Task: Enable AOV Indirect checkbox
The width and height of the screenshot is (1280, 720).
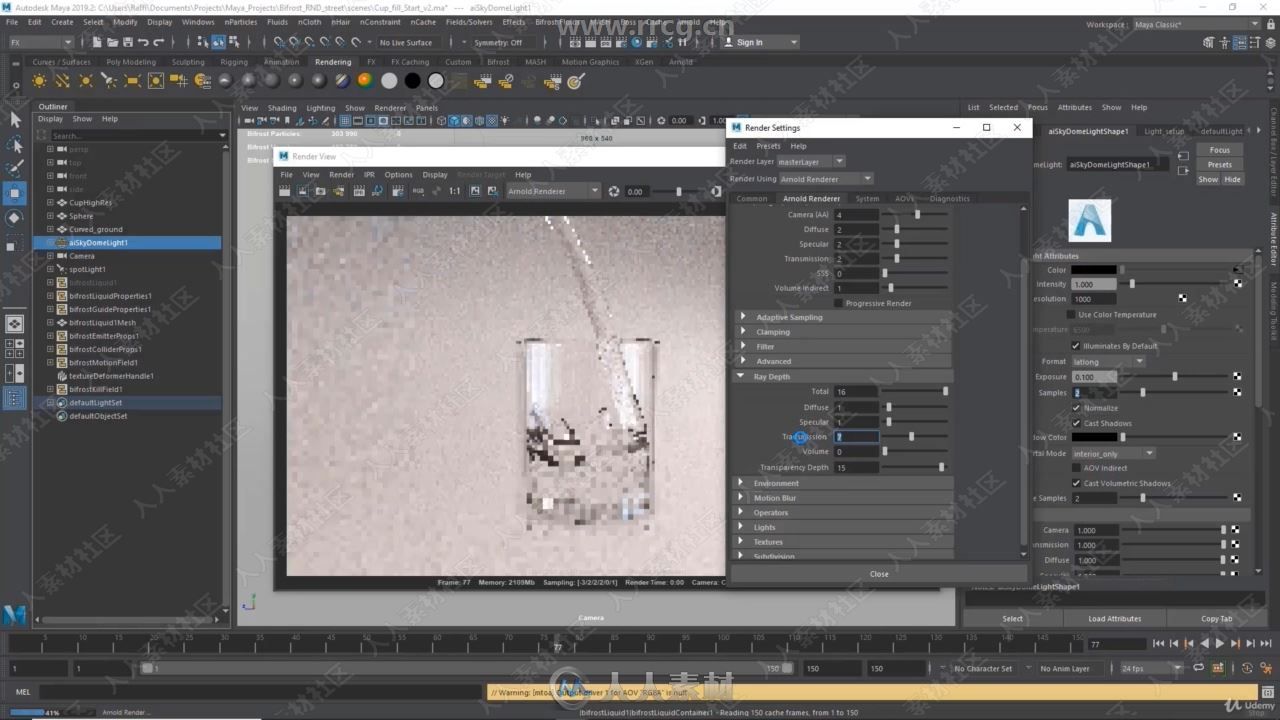Action: [1076, 468]
